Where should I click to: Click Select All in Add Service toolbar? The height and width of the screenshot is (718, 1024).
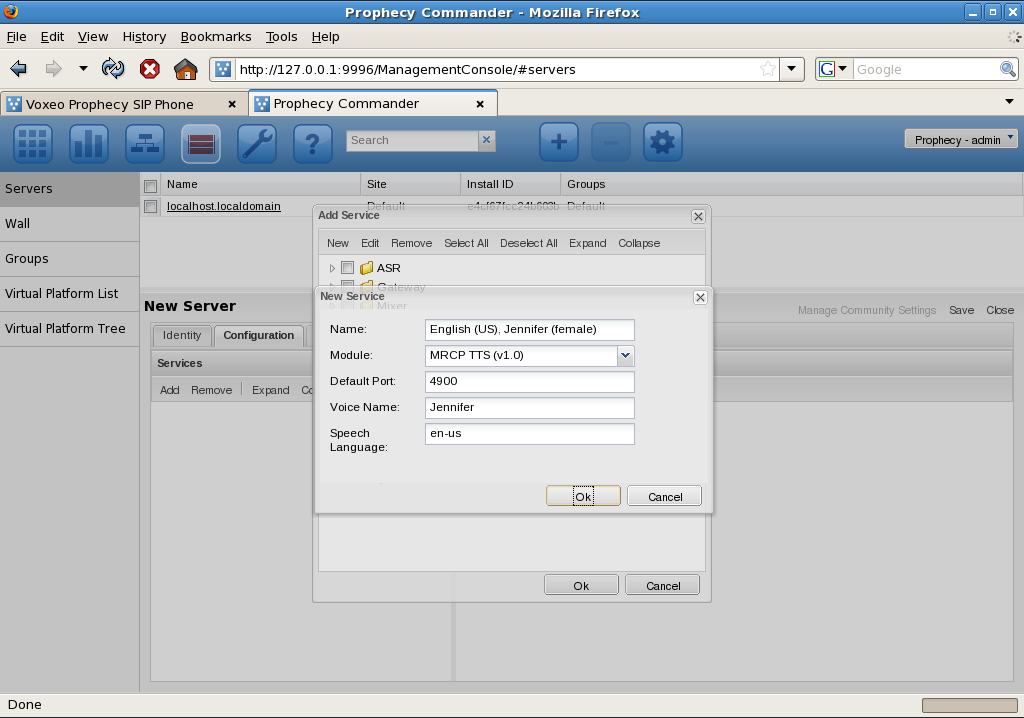466,243
